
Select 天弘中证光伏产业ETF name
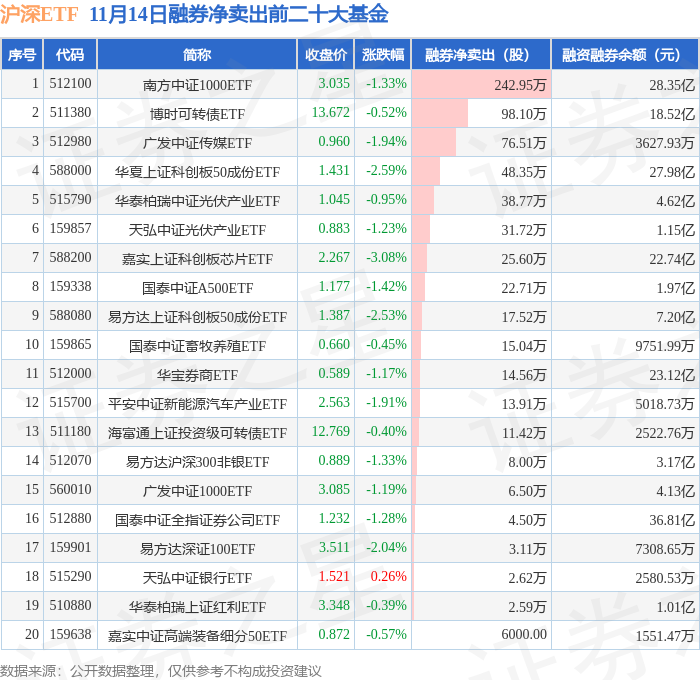pyautogui.click(x=197, y=230)
